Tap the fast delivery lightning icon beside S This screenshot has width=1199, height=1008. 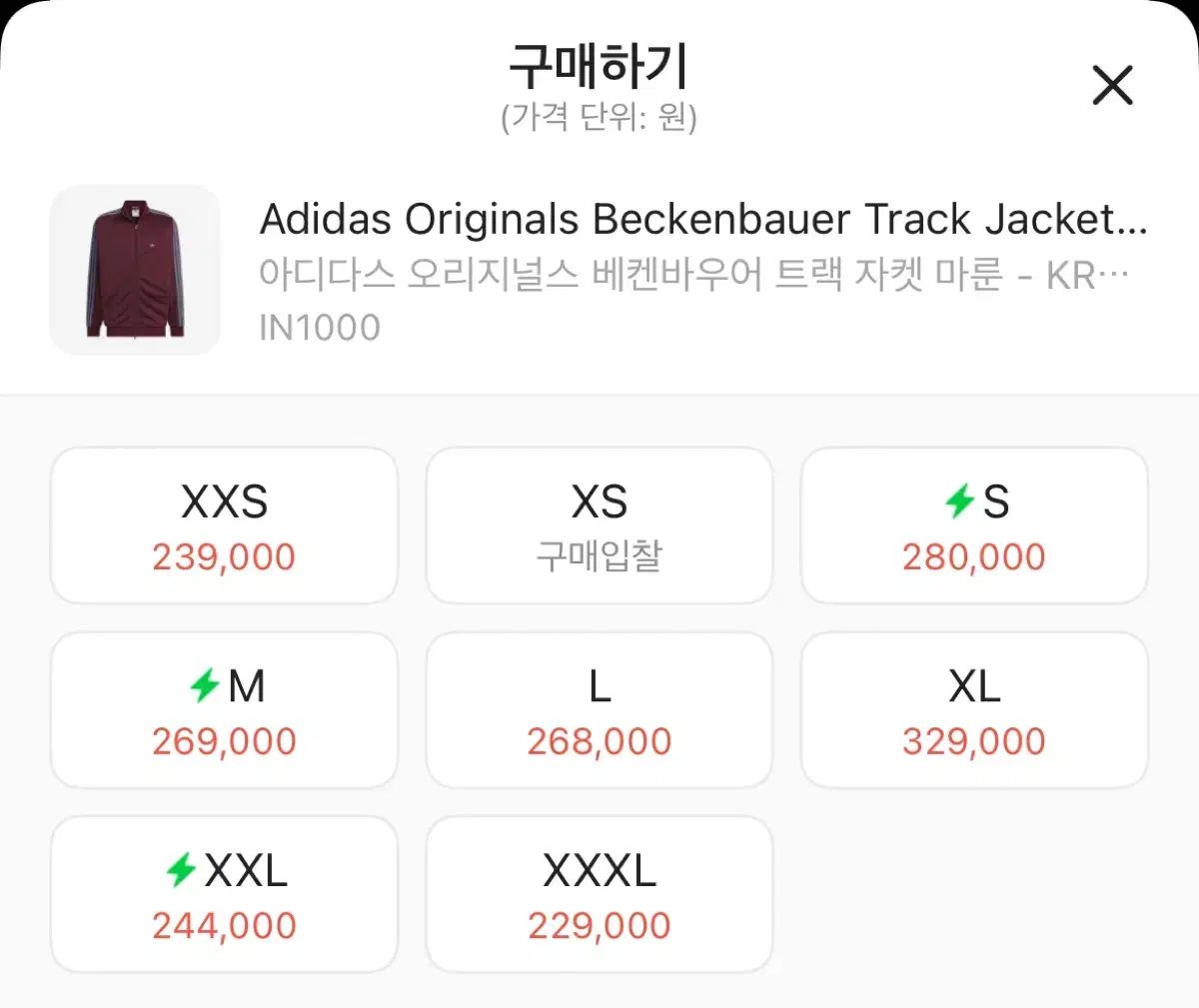(x=960, y=501)
